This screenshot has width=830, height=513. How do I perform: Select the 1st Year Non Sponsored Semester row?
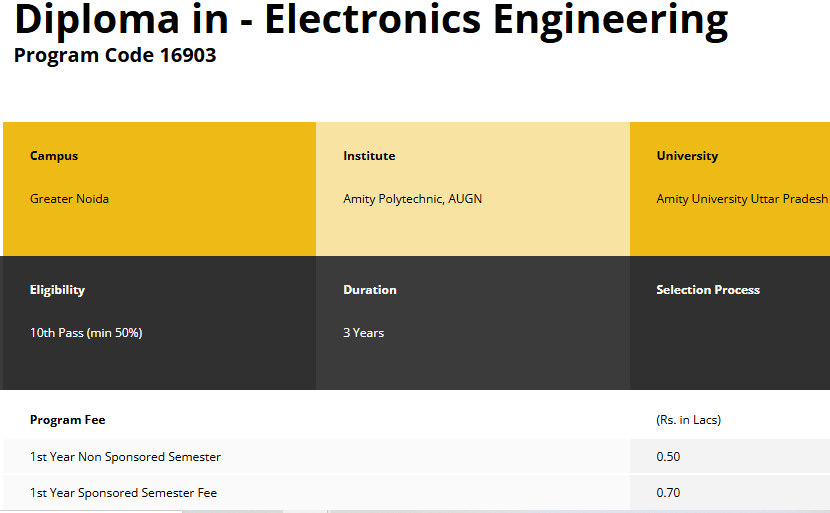click(x=125, y=457)
